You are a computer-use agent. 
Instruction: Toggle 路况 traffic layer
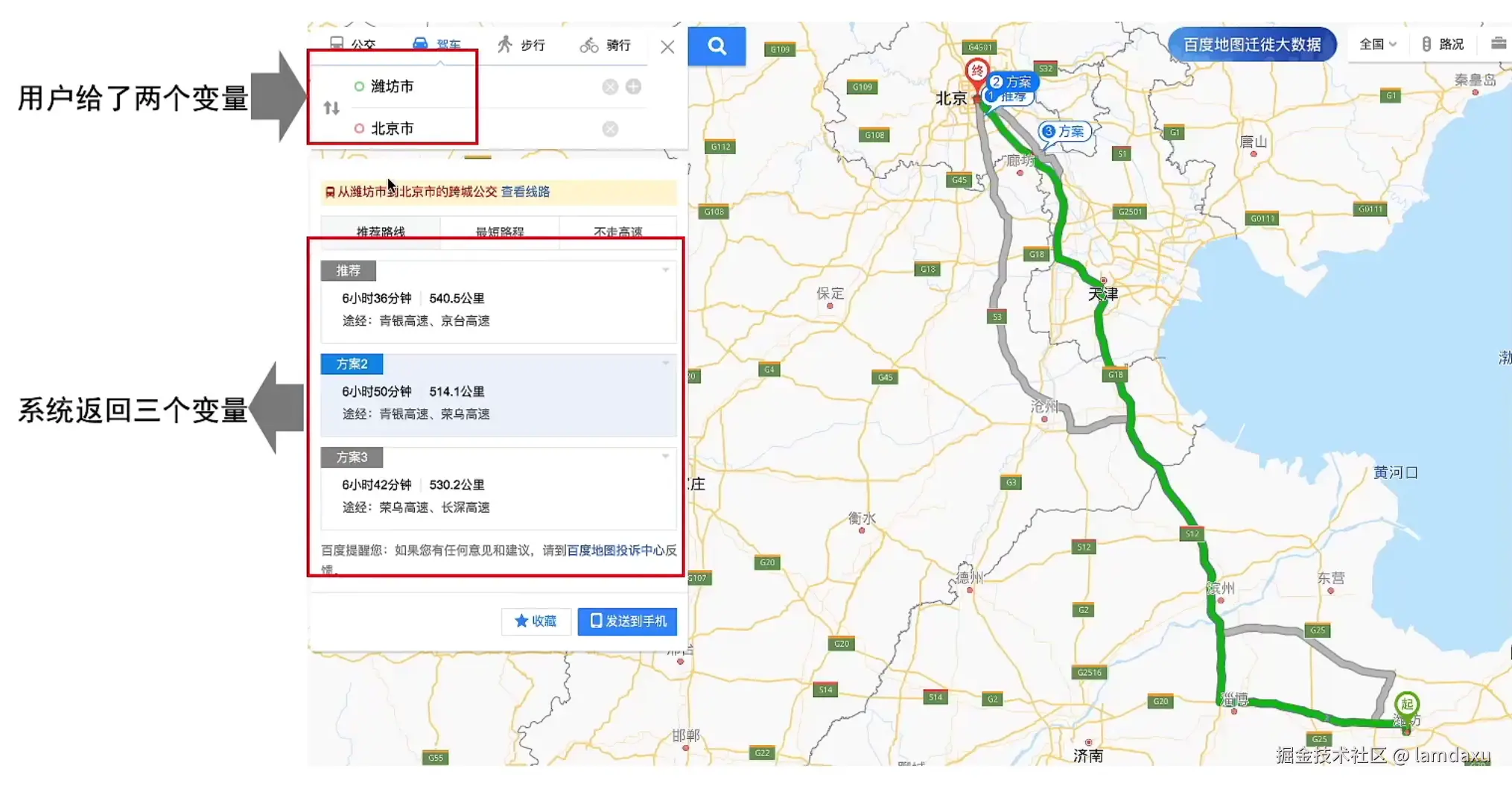click(x=1443, y=44)
